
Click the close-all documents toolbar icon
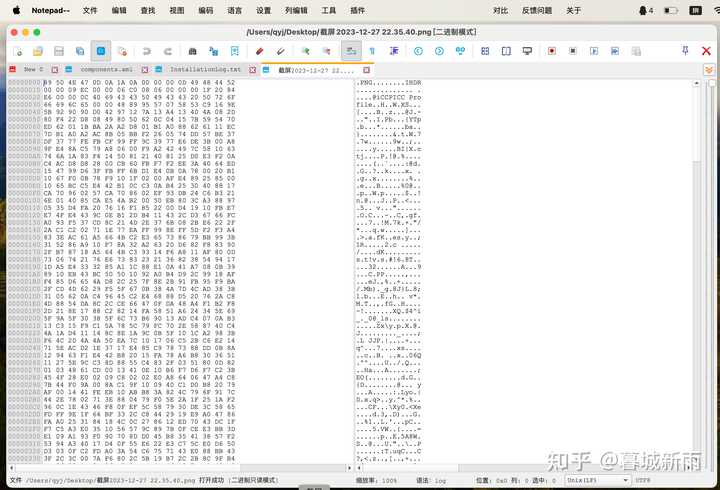(x=122, y=51)
